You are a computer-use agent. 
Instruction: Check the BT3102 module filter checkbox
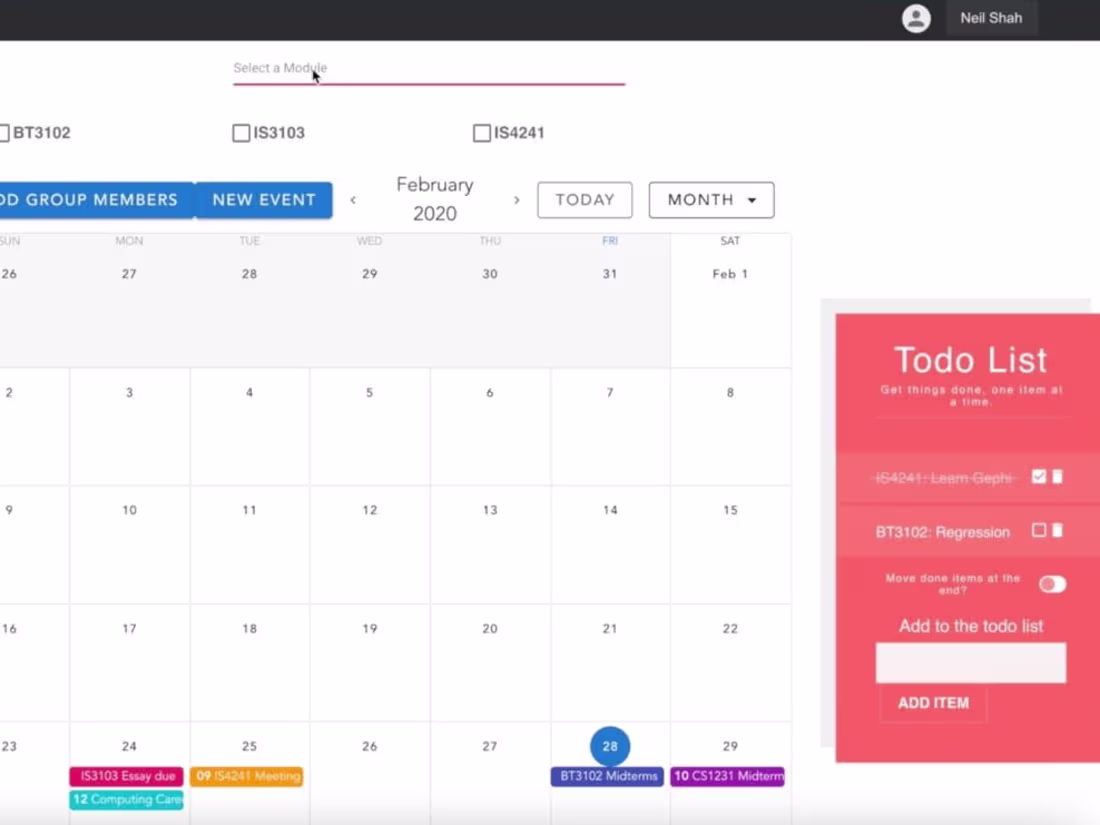coord(6,132)
